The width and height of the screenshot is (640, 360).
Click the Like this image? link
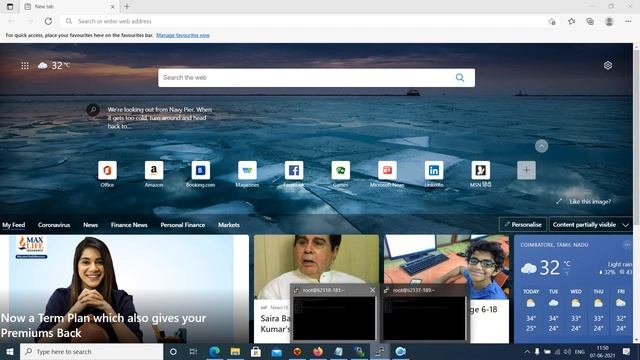tap(590, 202)
